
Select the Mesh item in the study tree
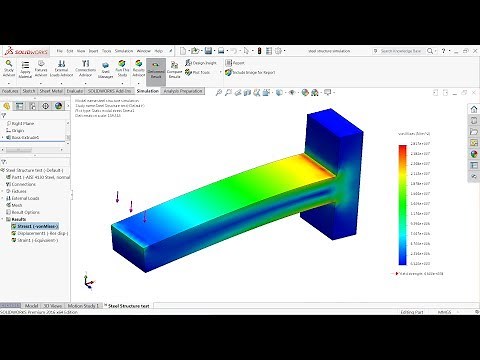pos(14,205)
